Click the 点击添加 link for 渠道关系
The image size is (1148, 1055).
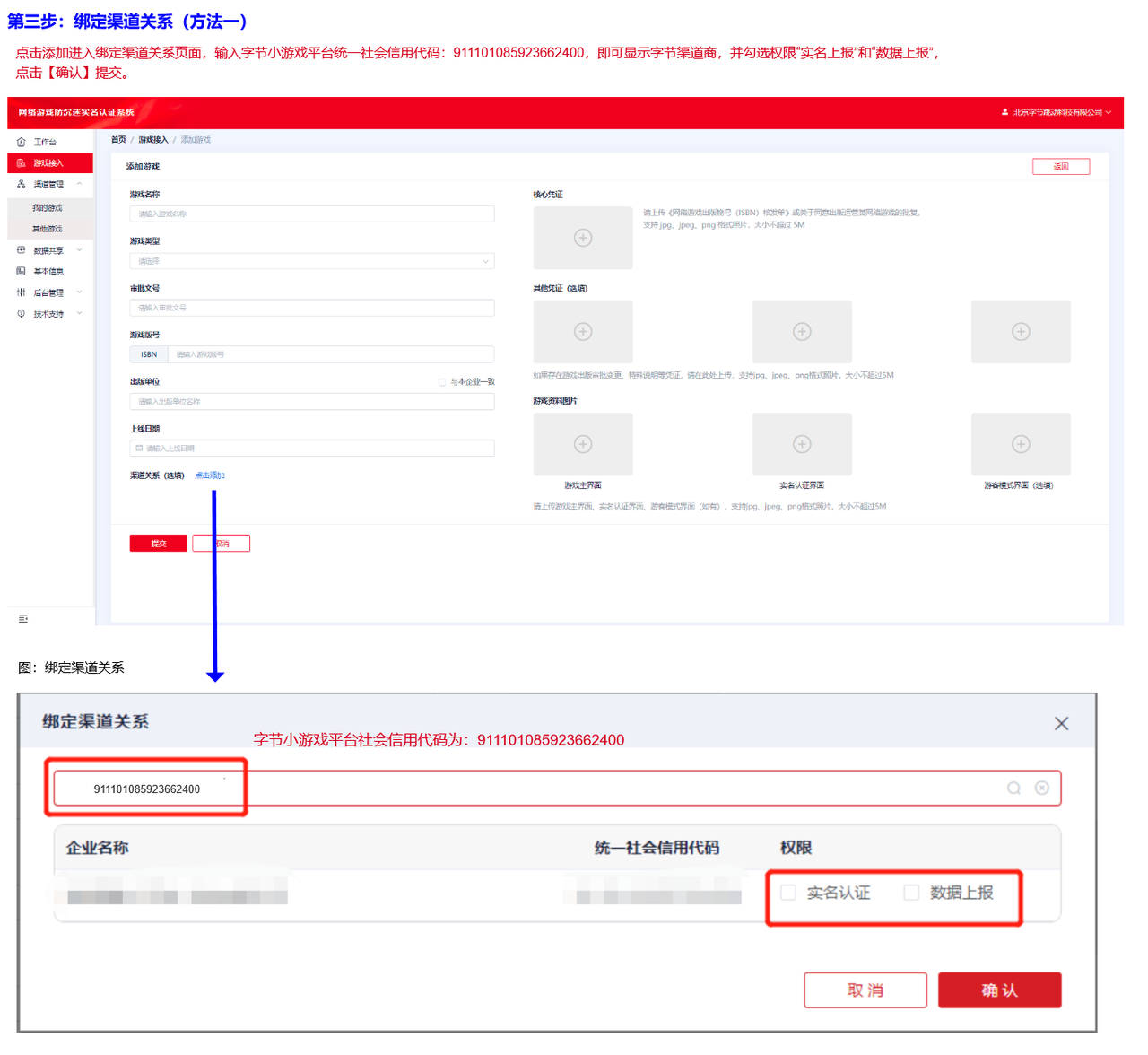coord(210,475)
